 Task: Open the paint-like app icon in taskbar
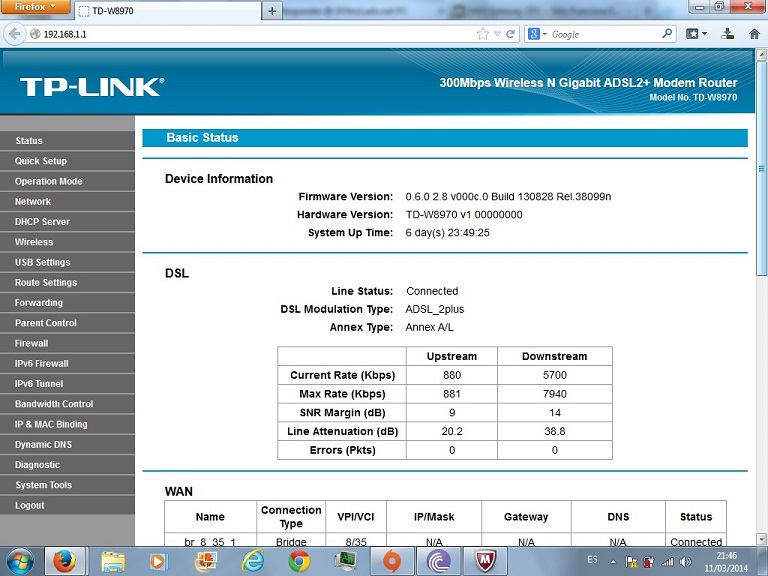tap(206, 561)
